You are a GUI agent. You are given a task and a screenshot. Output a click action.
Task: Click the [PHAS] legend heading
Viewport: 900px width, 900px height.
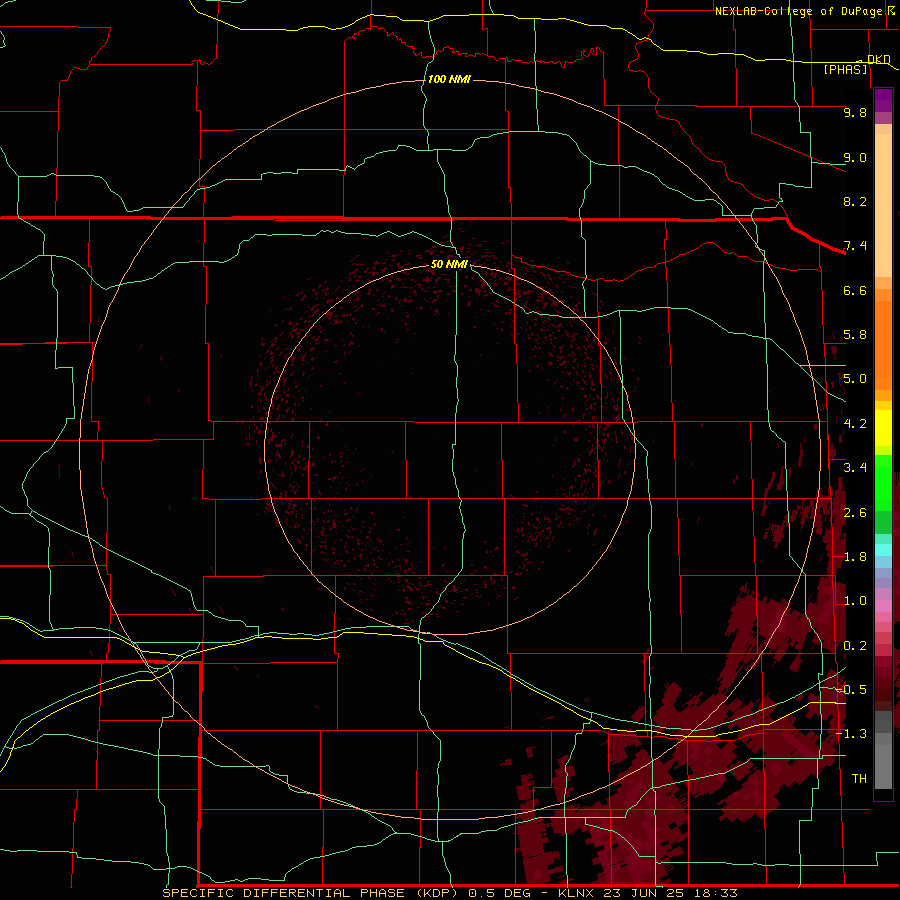(845, 69)
